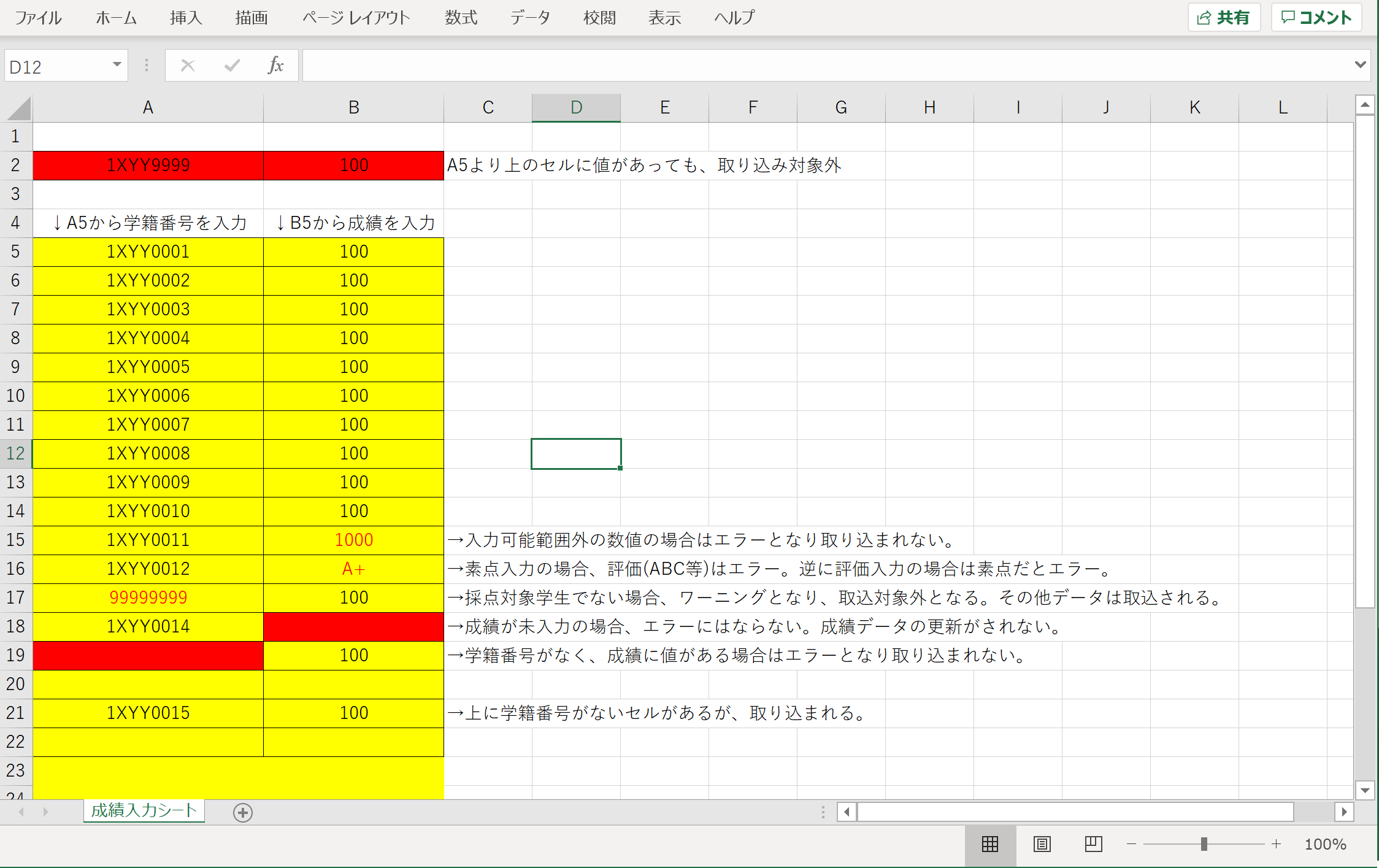Select column L header
1379x868 pixels.
point(1283,108)
